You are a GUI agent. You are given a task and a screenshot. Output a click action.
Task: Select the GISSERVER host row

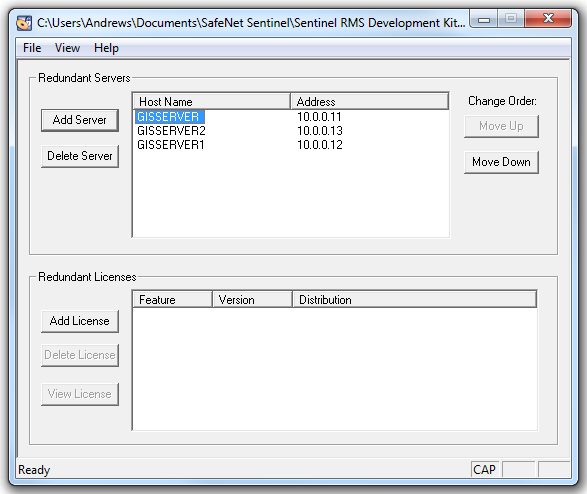291,117
